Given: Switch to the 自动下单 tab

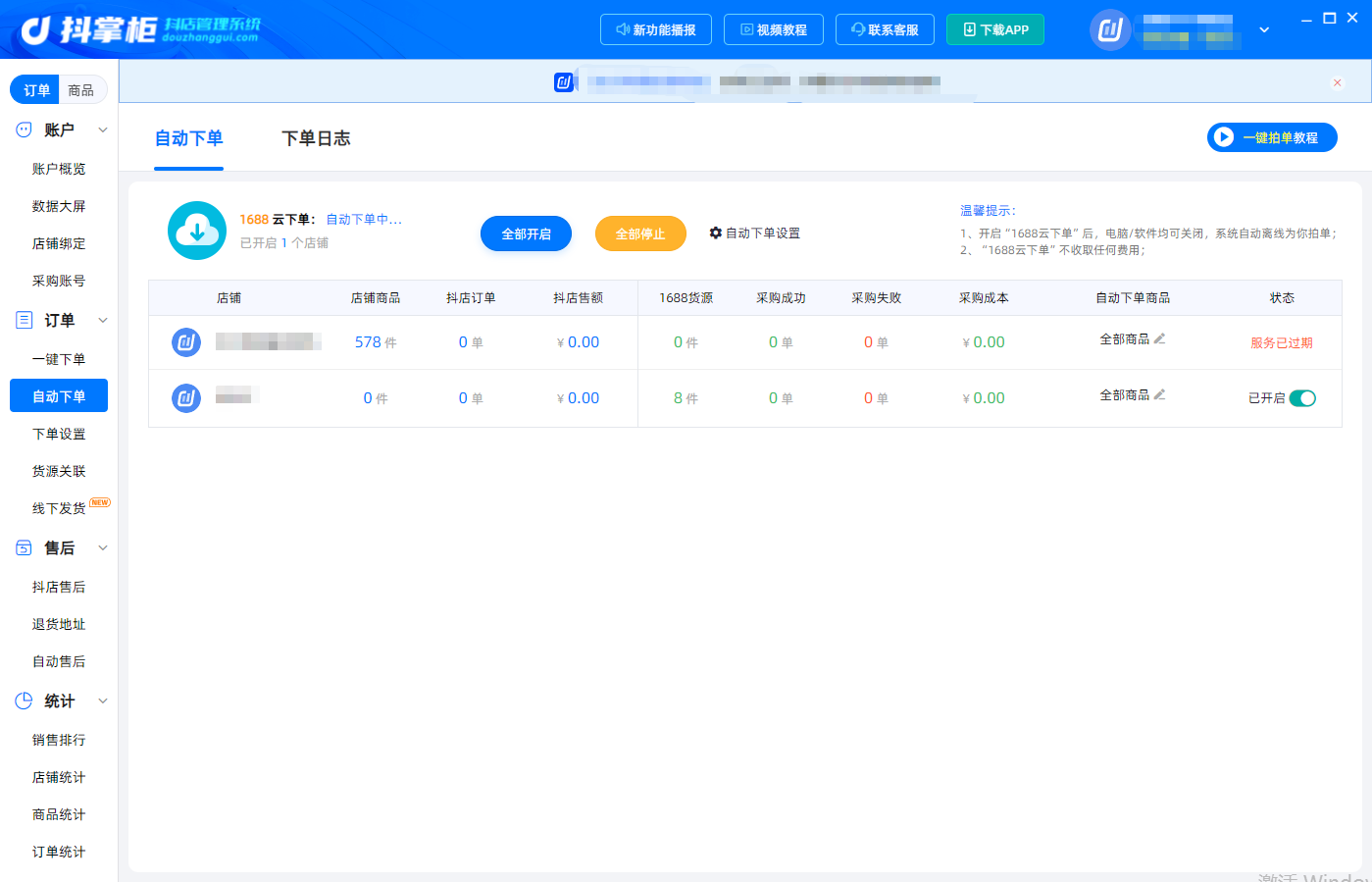Looking at the screenshot, I should pos(189,138).
